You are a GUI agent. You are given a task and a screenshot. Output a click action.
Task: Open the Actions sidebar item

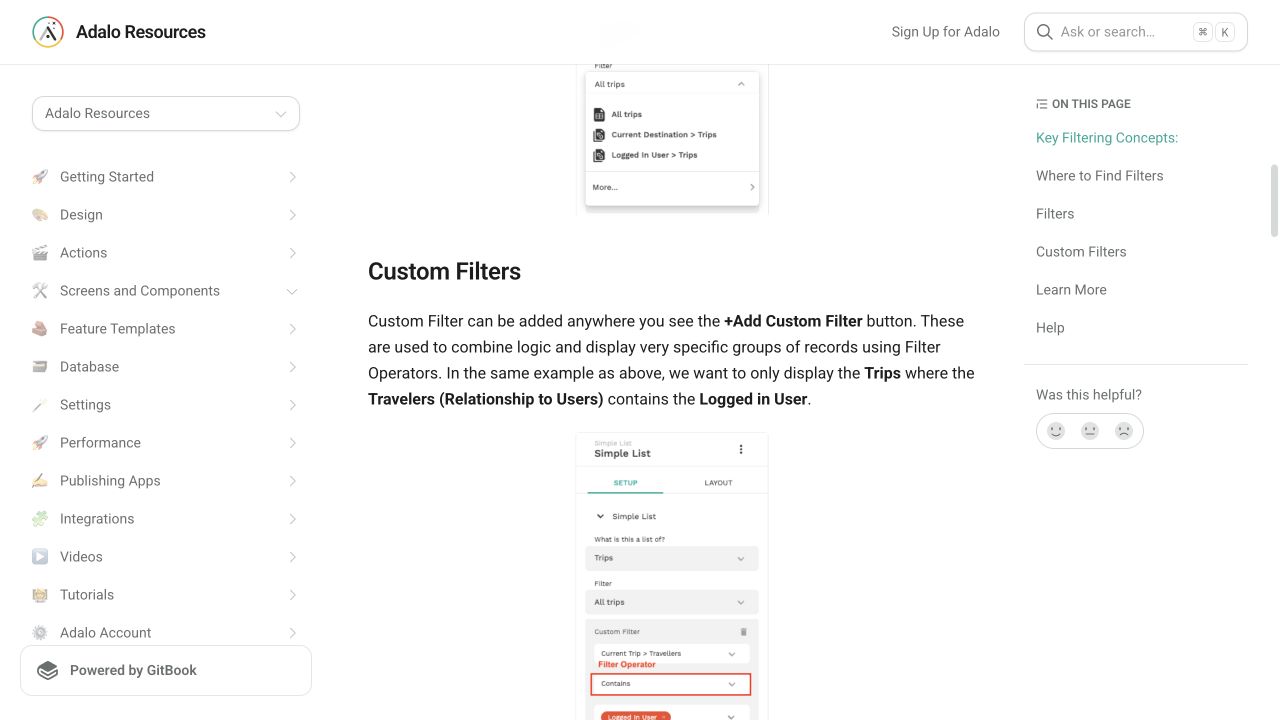166,253
